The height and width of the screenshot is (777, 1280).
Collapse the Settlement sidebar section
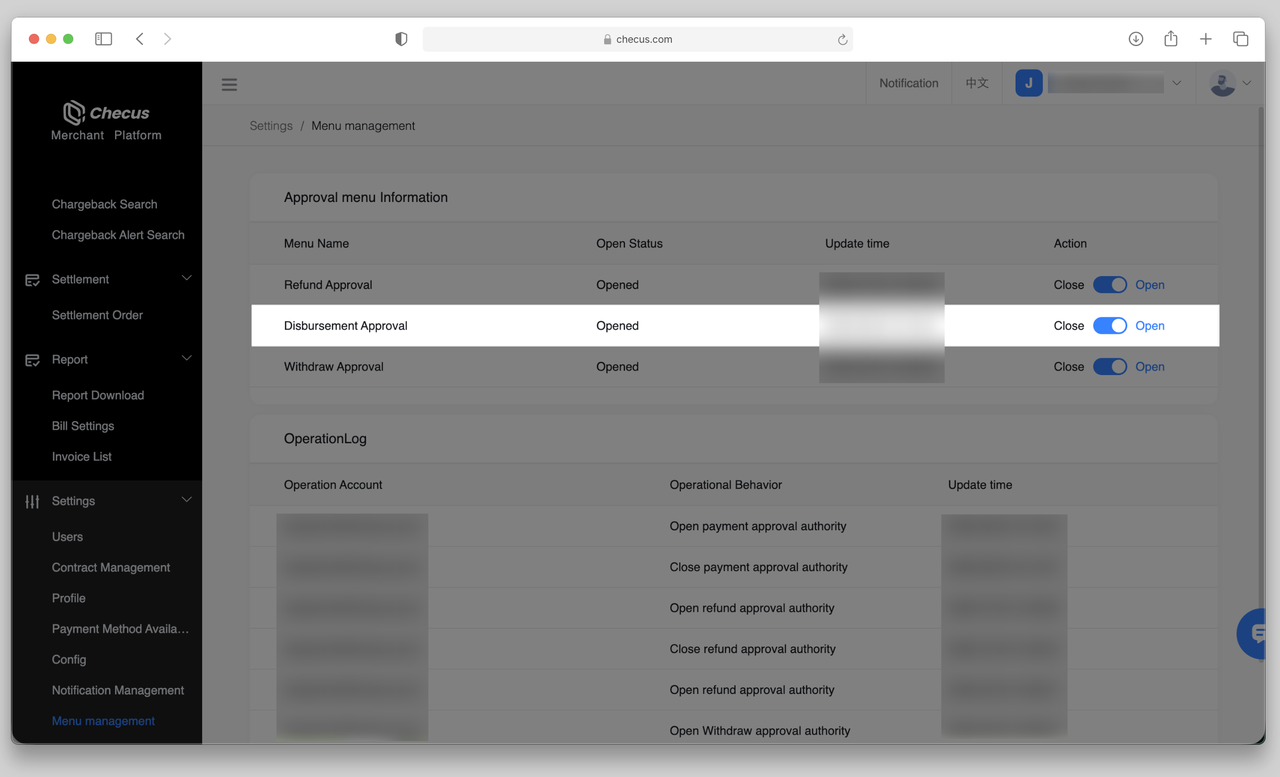pyautogui.click(x=186, y=279)
